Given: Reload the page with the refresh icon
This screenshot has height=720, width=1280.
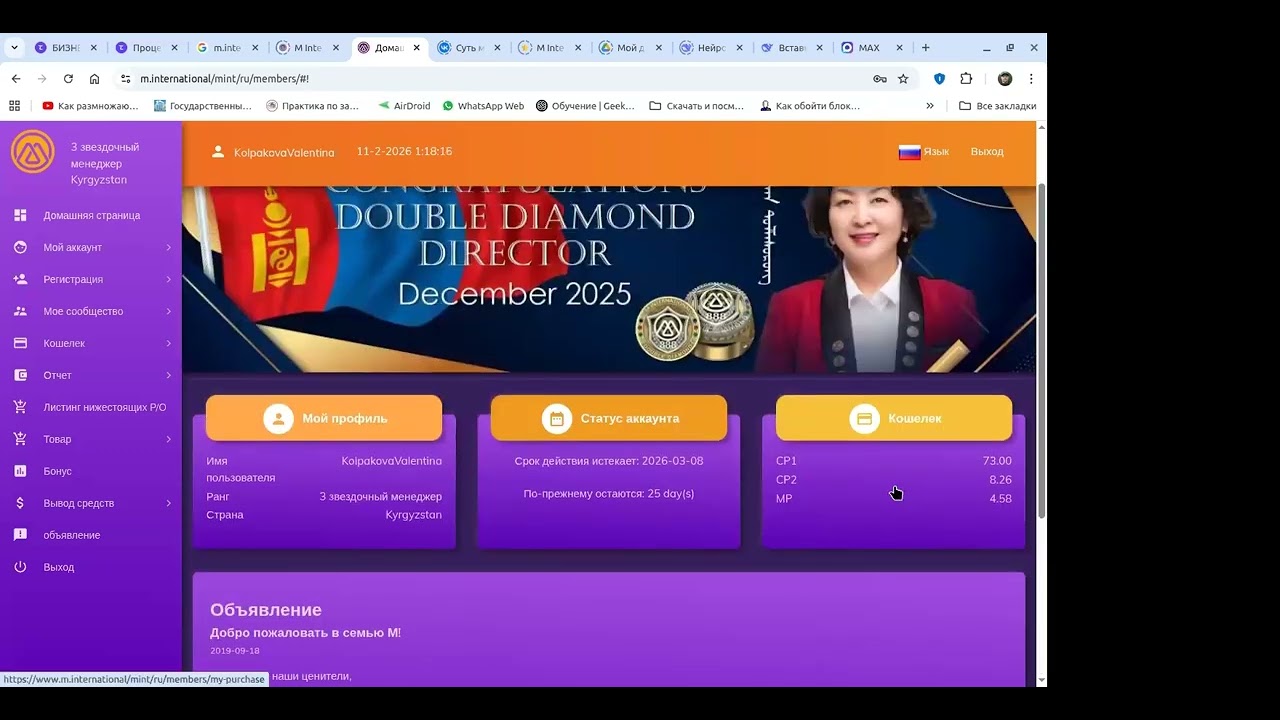Looking at the screenshot, I should 68,78.
